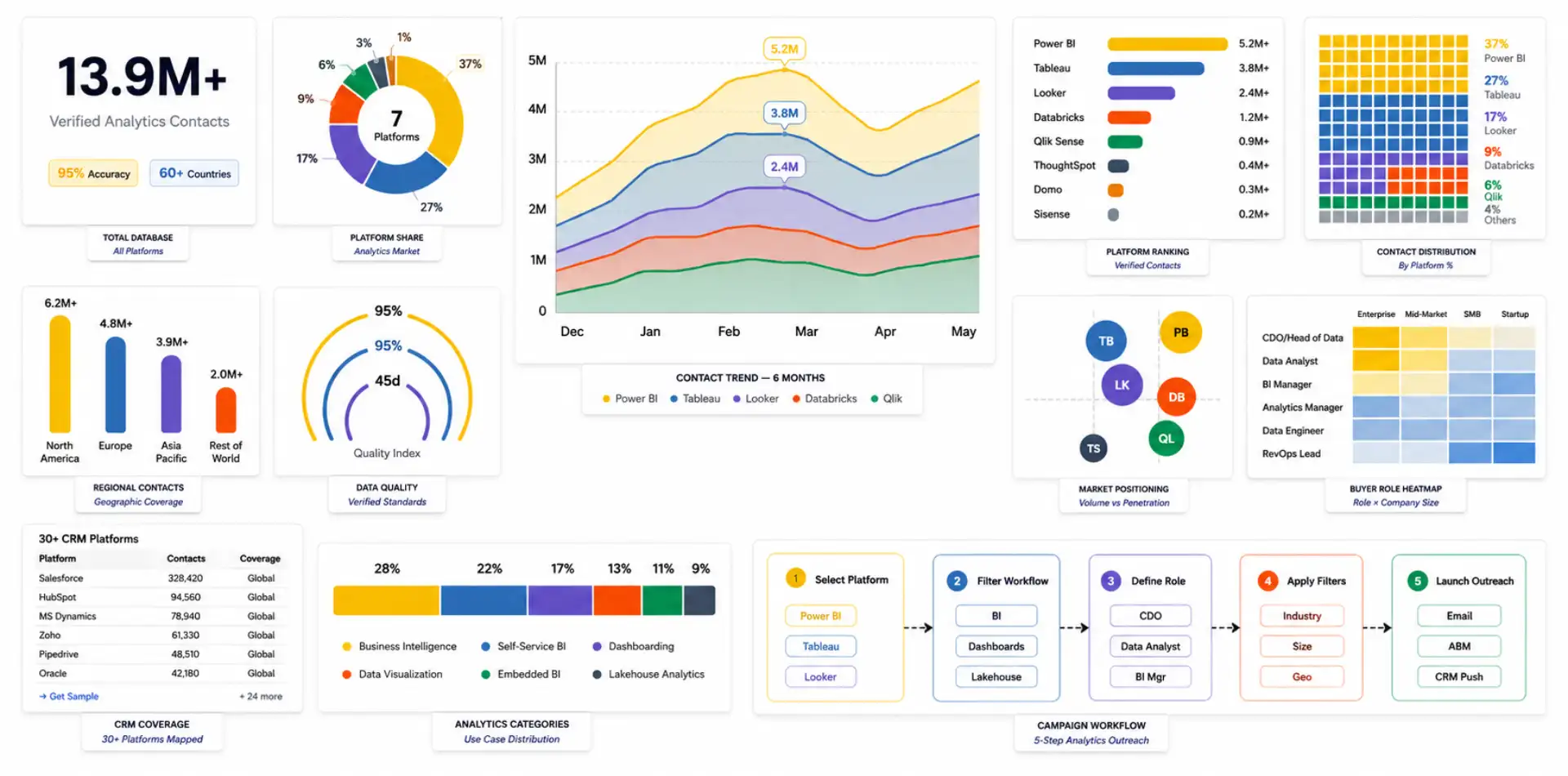Select the Dashboards workflow filter
The width and height of the screenshot is (1568, 776).
pyautogui.click(x=996, y=646)
